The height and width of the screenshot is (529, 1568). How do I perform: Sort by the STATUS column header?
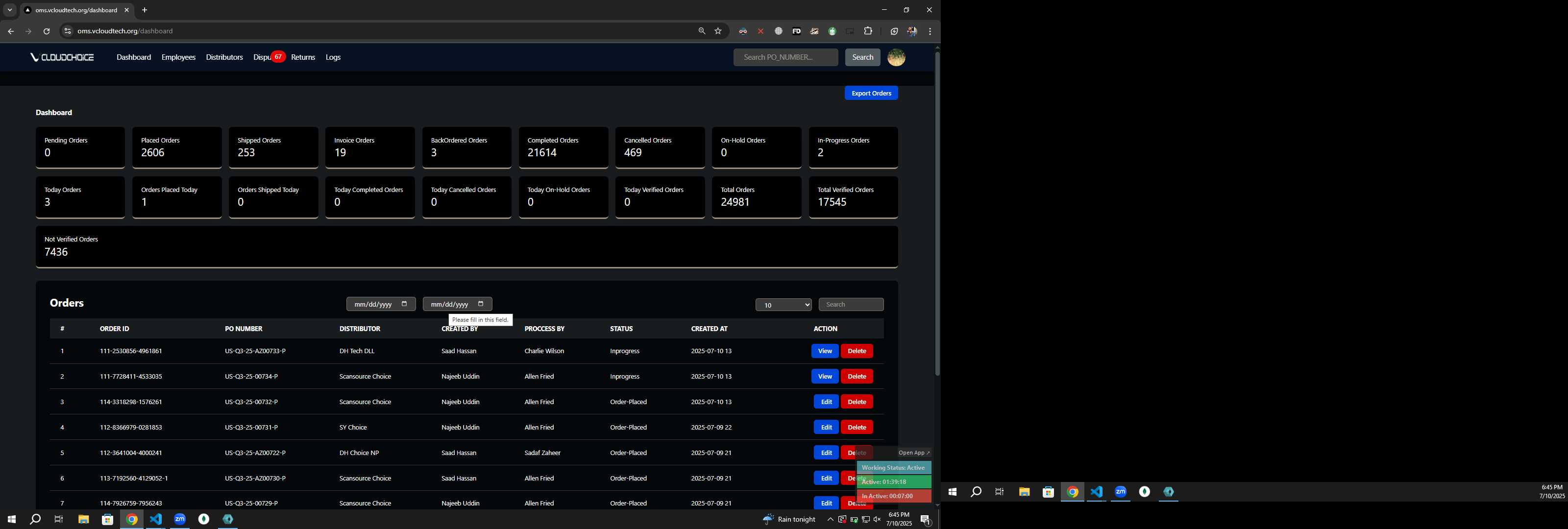tap(621, 329)
